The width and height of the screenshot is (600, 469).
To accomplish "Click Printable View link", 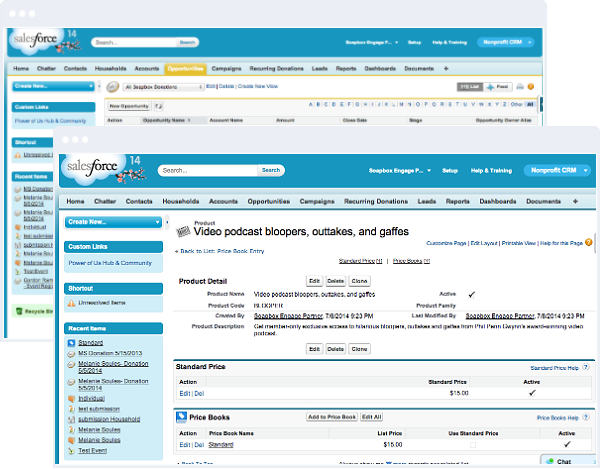I will pyautogui.click(x=518, y=243).
